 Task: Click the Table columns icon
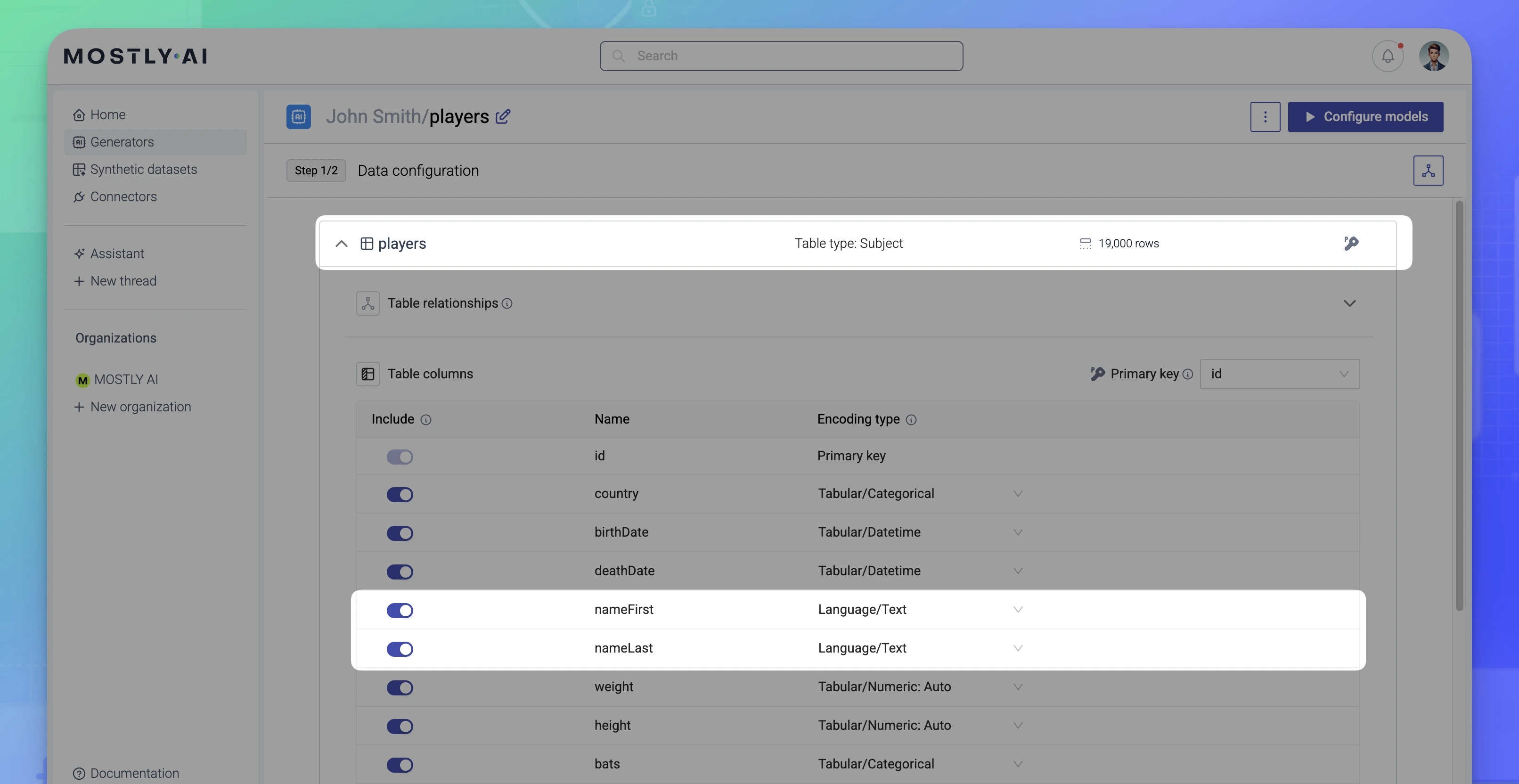click(367, 374)
